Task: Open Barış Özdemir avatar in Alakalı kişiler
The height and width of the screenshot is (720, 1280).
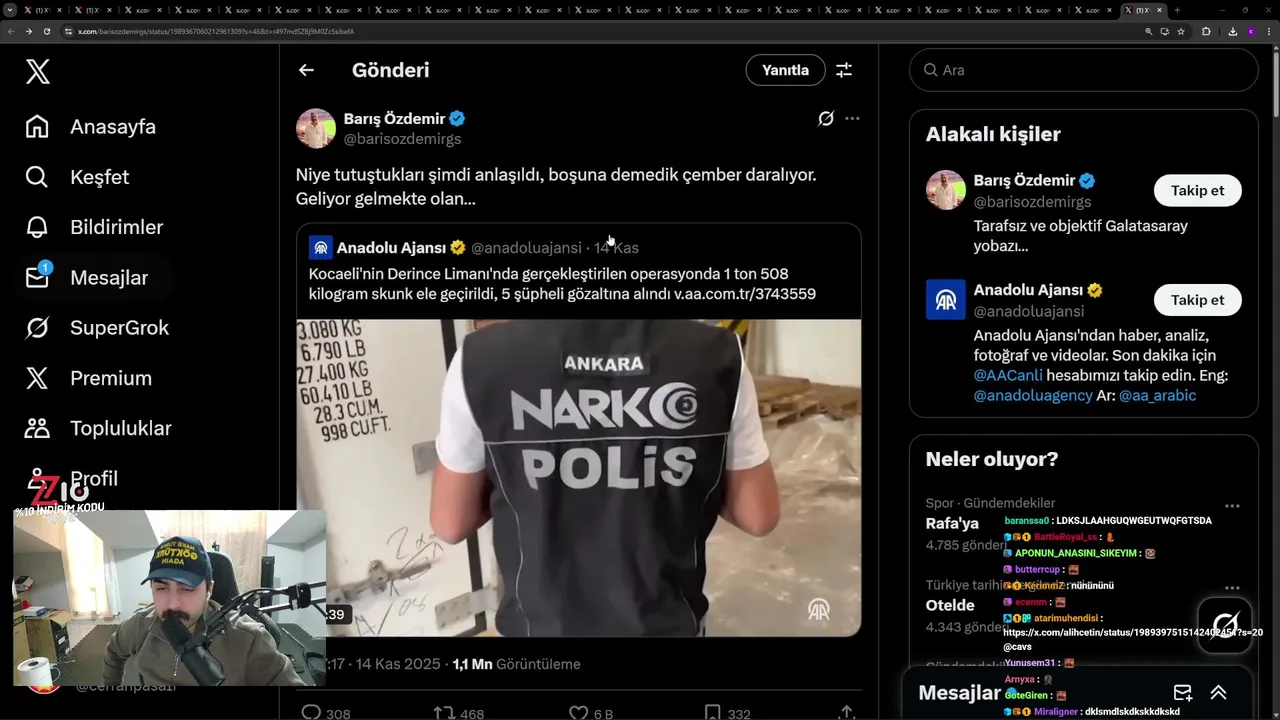Action: (x=945, y=190)
